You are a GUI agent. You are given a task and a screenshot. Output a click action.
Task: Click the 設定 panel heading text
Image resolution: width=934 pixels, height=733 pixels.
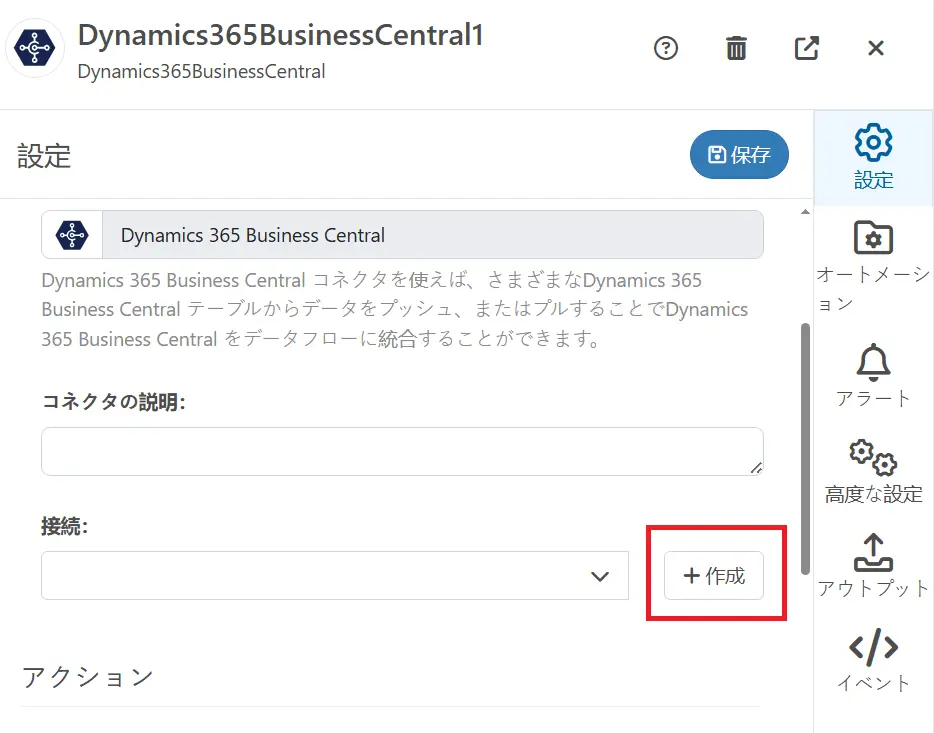[x=44, y=156]
